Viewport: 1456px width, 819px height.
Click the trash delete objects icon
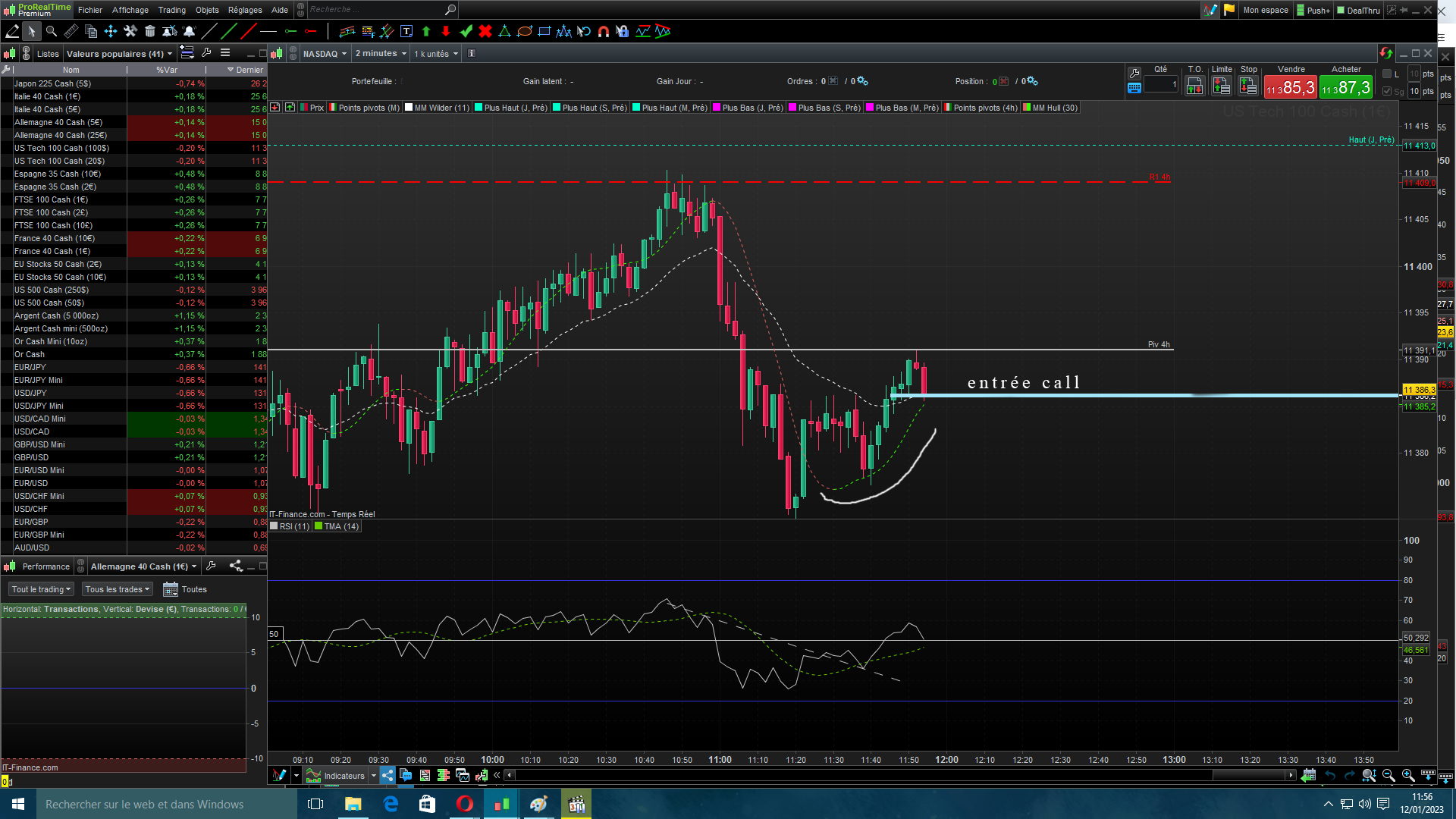coord(150,31)
